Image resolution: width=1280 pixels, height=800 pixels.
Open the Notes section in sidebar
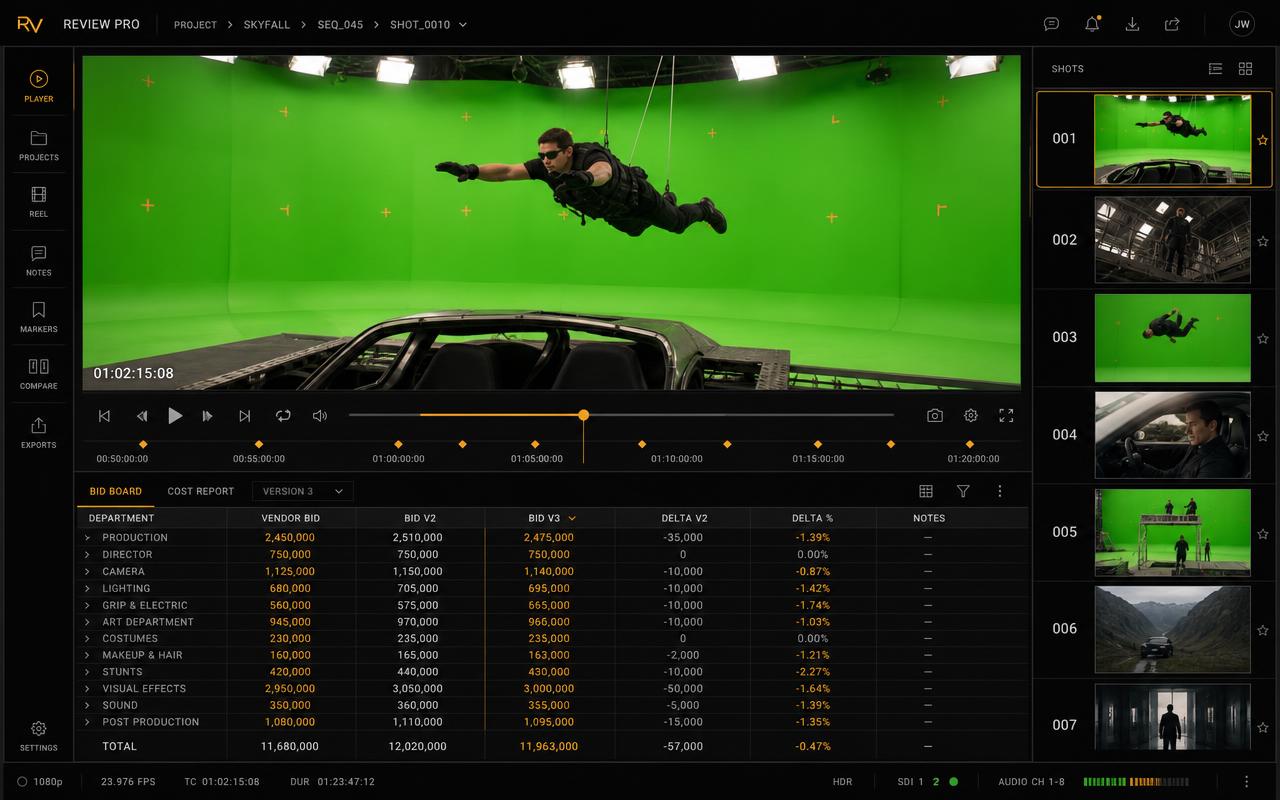point(38,260)
